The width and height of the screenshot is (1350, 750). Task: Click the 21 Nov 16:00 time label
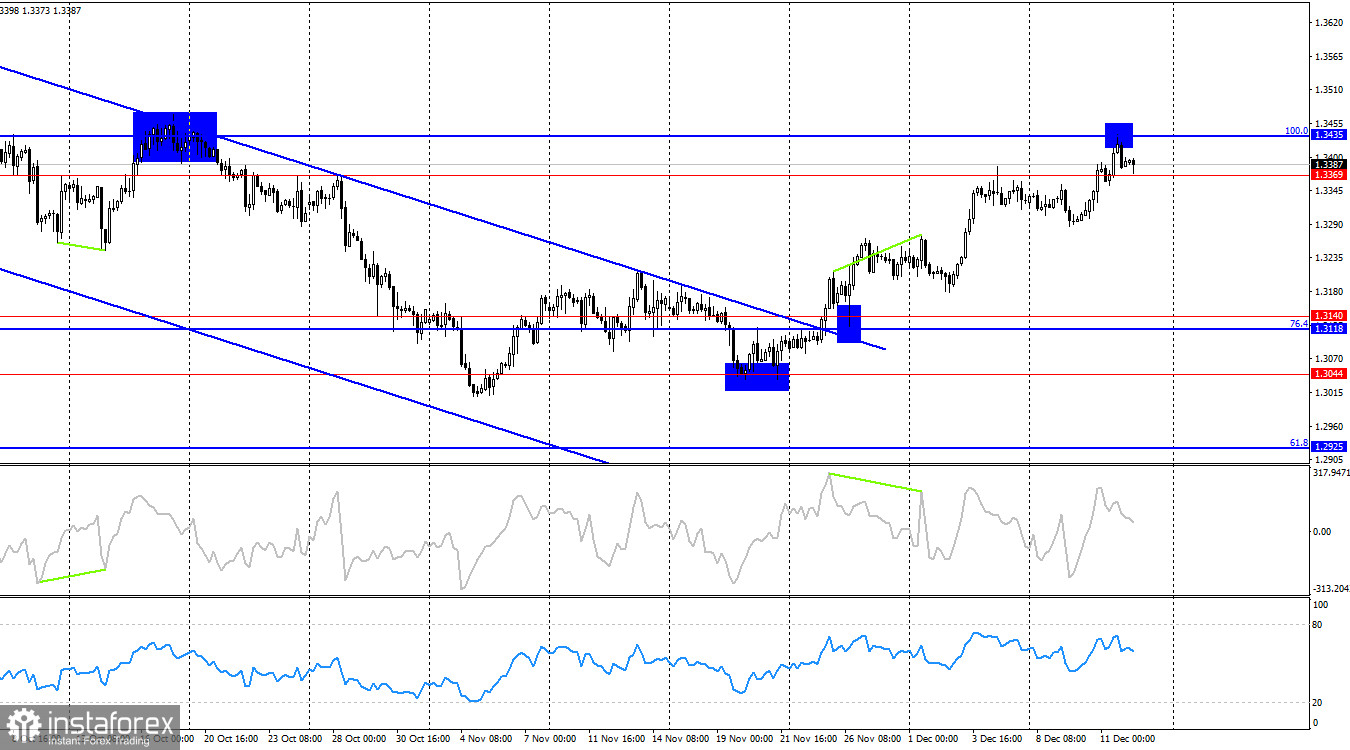click(808, 739)
